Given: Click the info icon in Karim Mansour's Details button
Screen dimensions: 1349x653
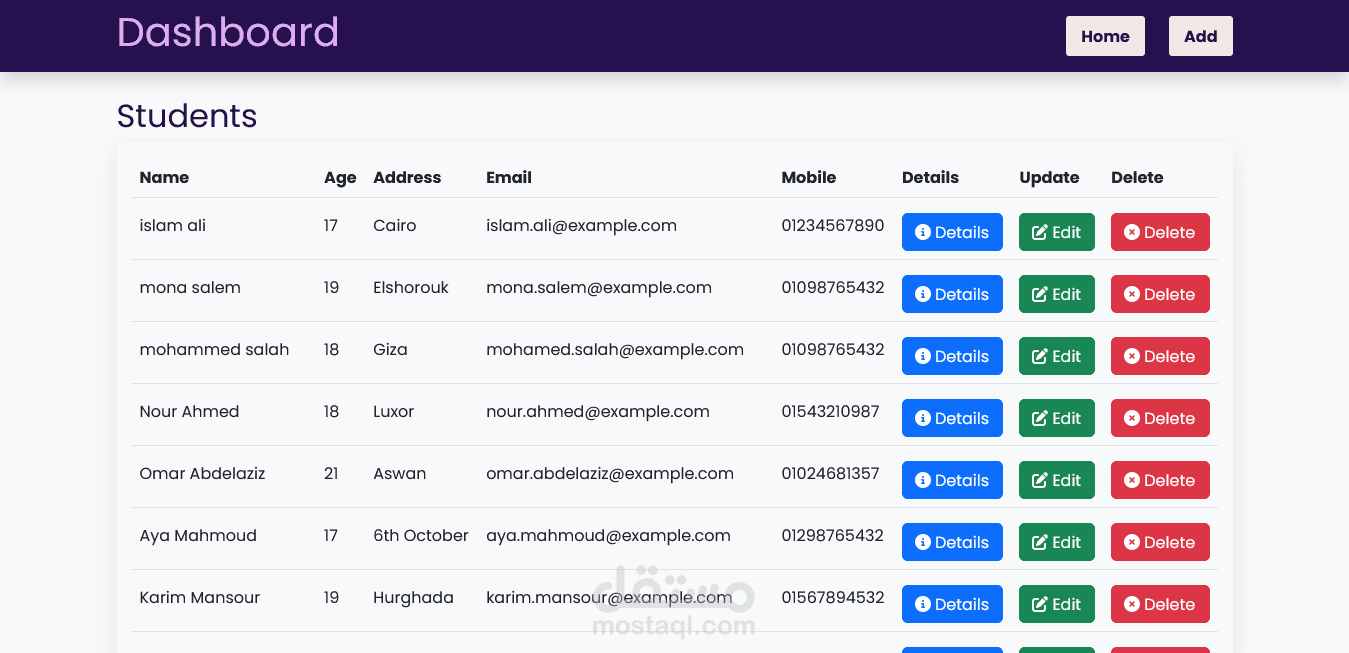Looking at the screenshot, I should tap(923, 604).
